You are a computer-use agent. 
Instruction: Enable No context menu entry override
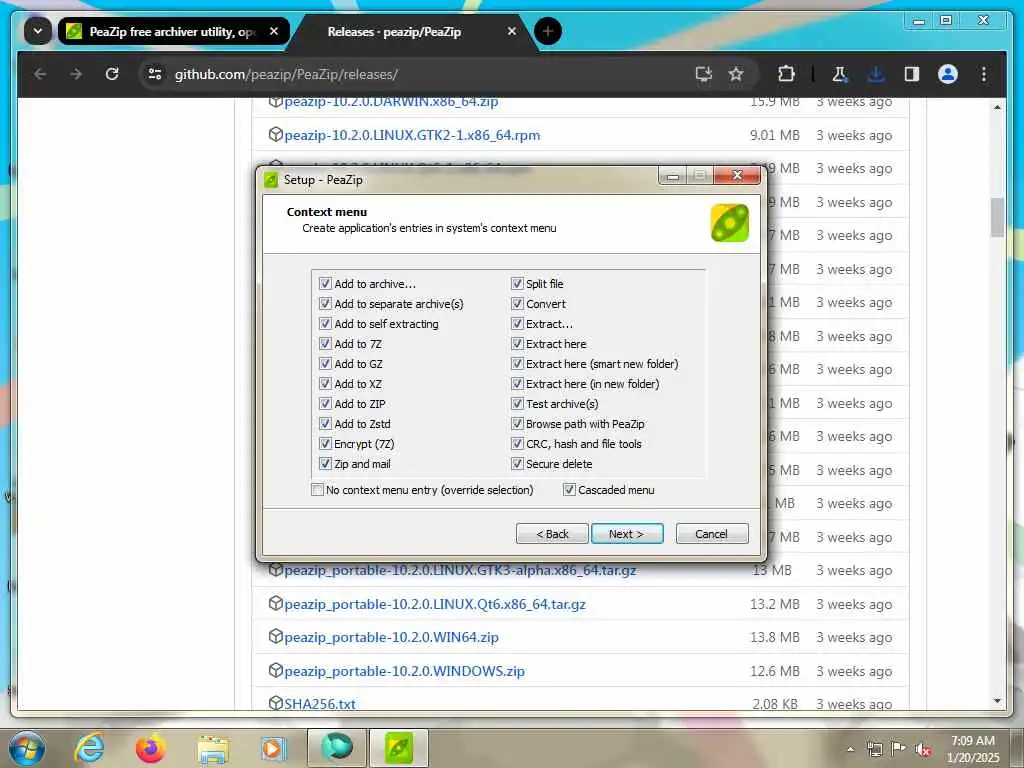point(317,490)
